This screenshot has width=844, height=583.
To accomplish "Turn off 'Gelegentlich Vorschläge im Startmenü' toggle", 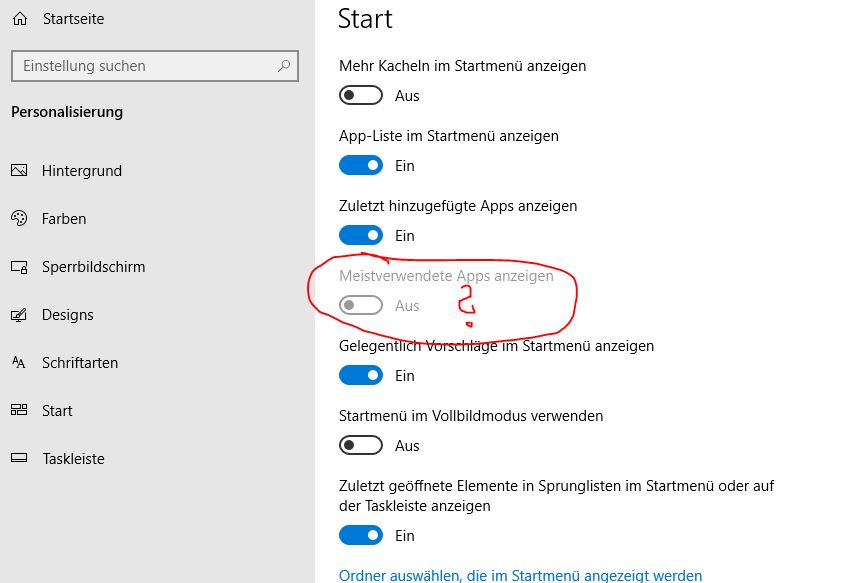I will [361, 375].
